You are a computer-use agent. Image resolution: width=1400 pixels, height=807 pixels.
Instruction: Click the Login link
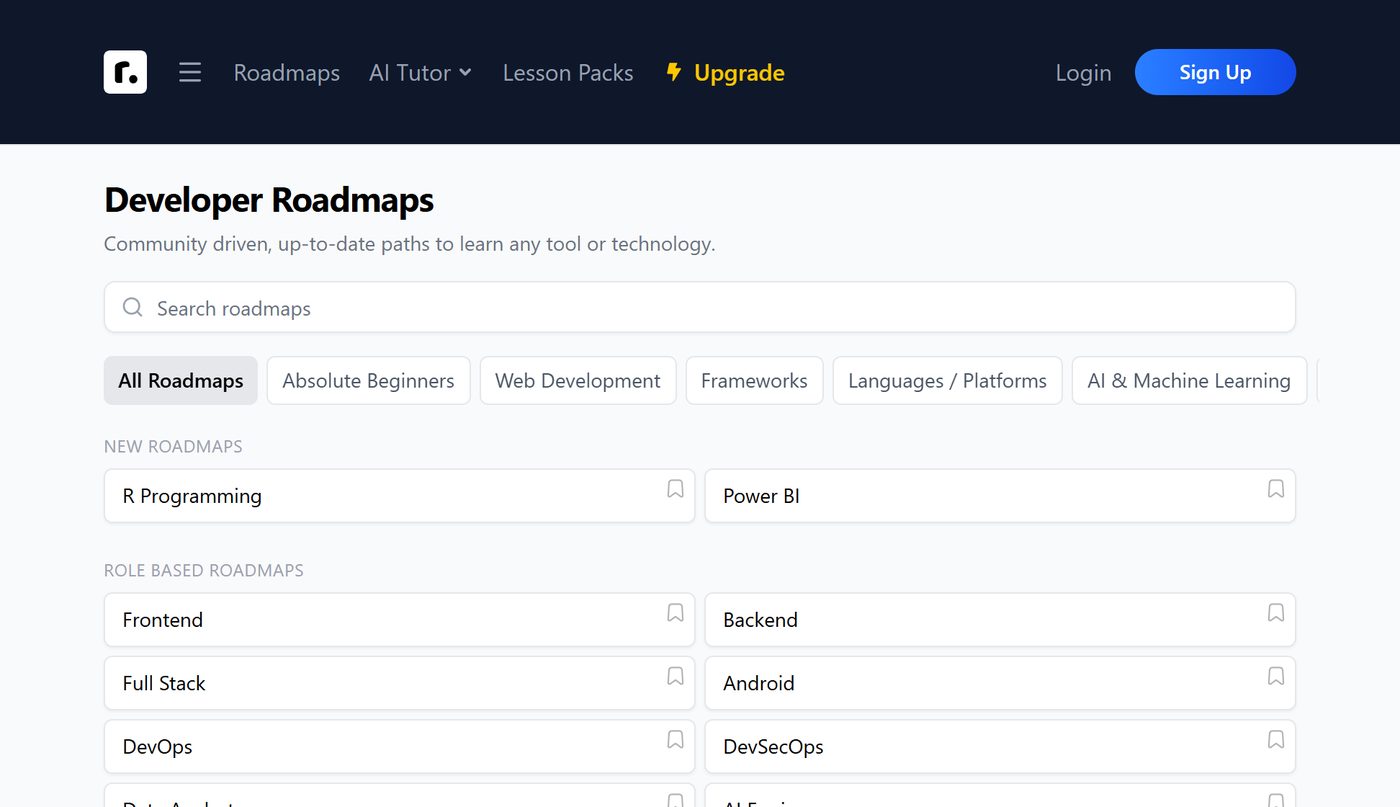pyautogui.click(x=1083, y=73)
